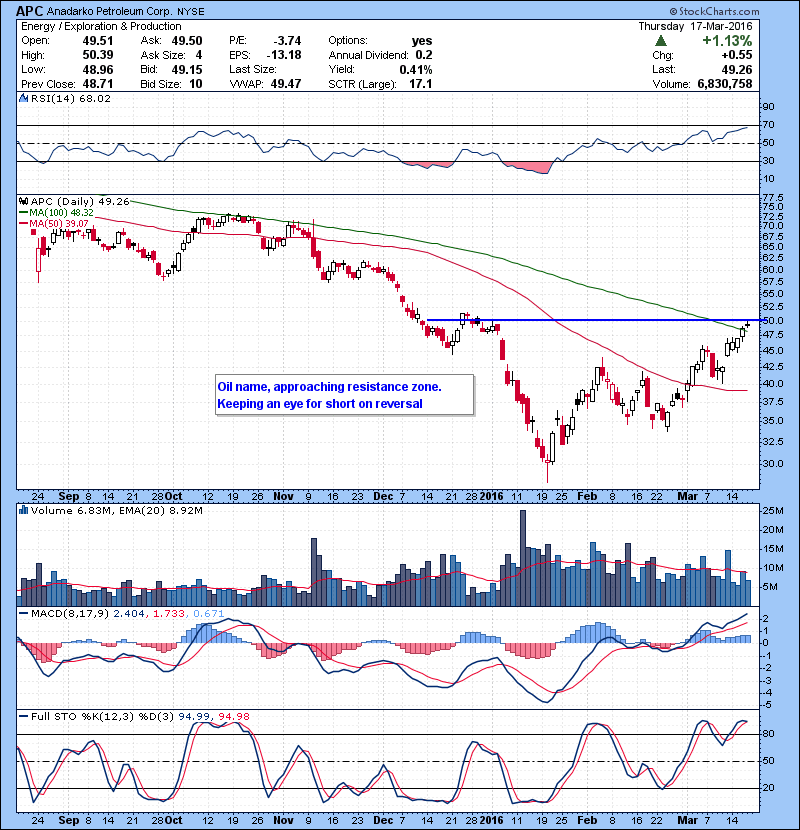
Task: Click the Last Size label
Action: point(253,69)
